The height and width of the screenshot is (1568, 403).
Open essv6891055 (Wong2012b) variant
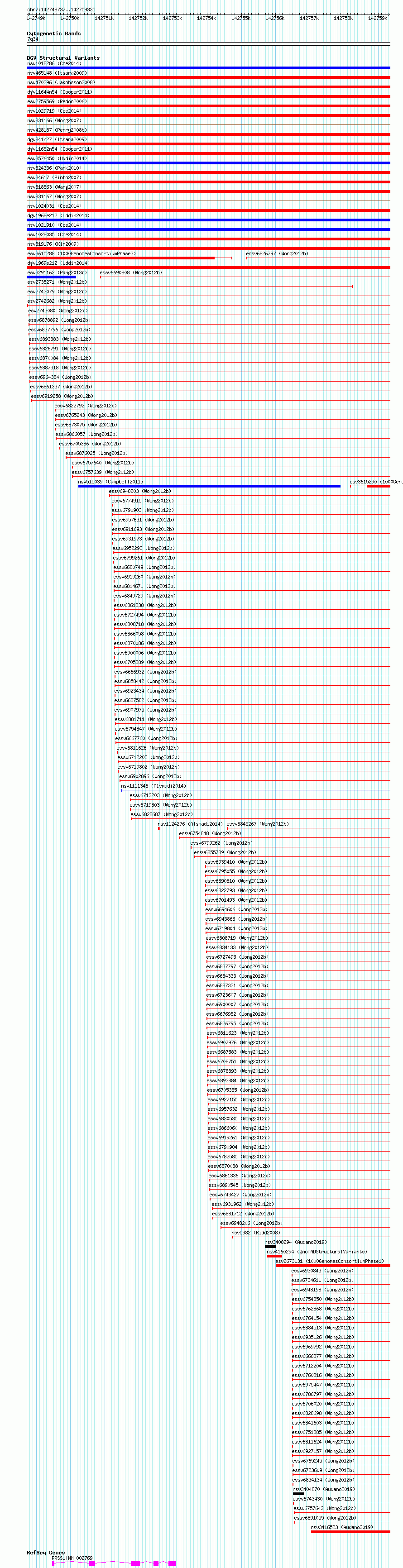[x=326, y=1519]
